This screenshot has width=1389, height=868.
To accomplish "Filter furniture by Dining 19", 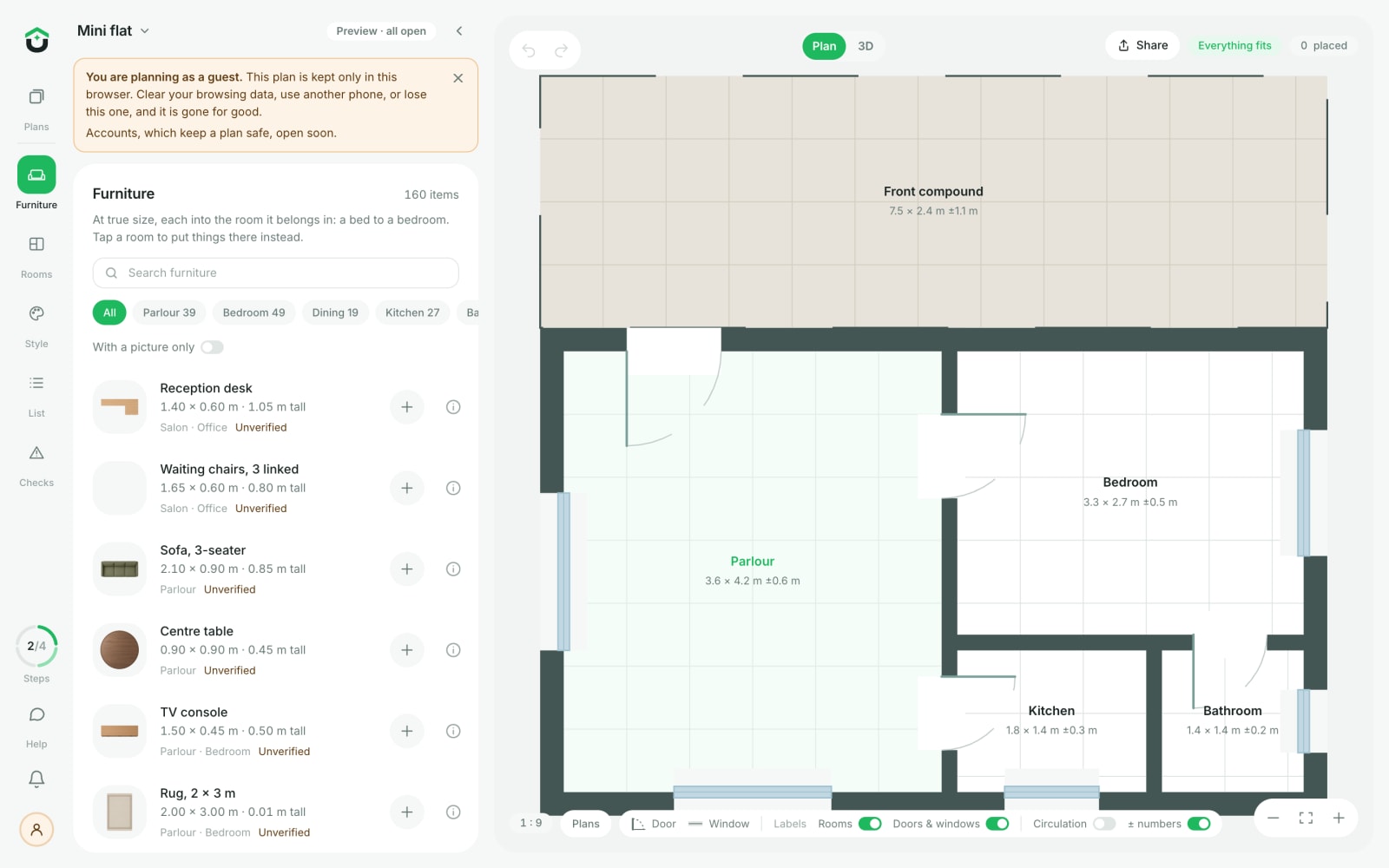I will [x=335, y=312].
